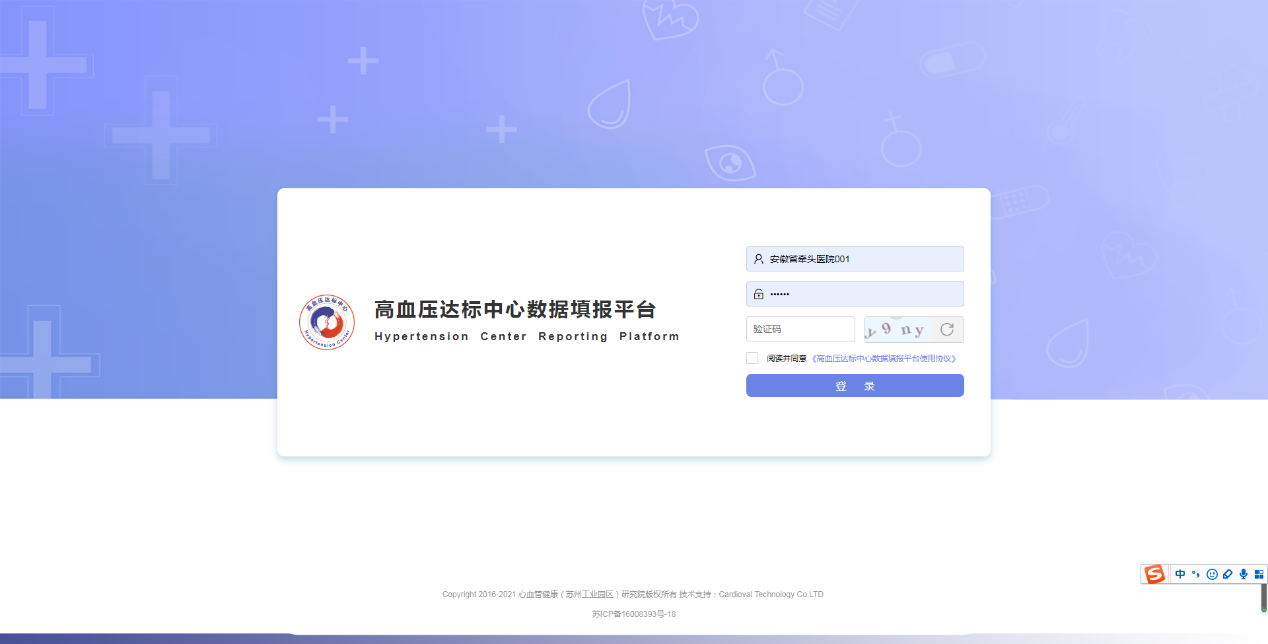Check the agree-to-usage-agreement checkbox
Screen dimensions: 1268x644
coord(752,358)
